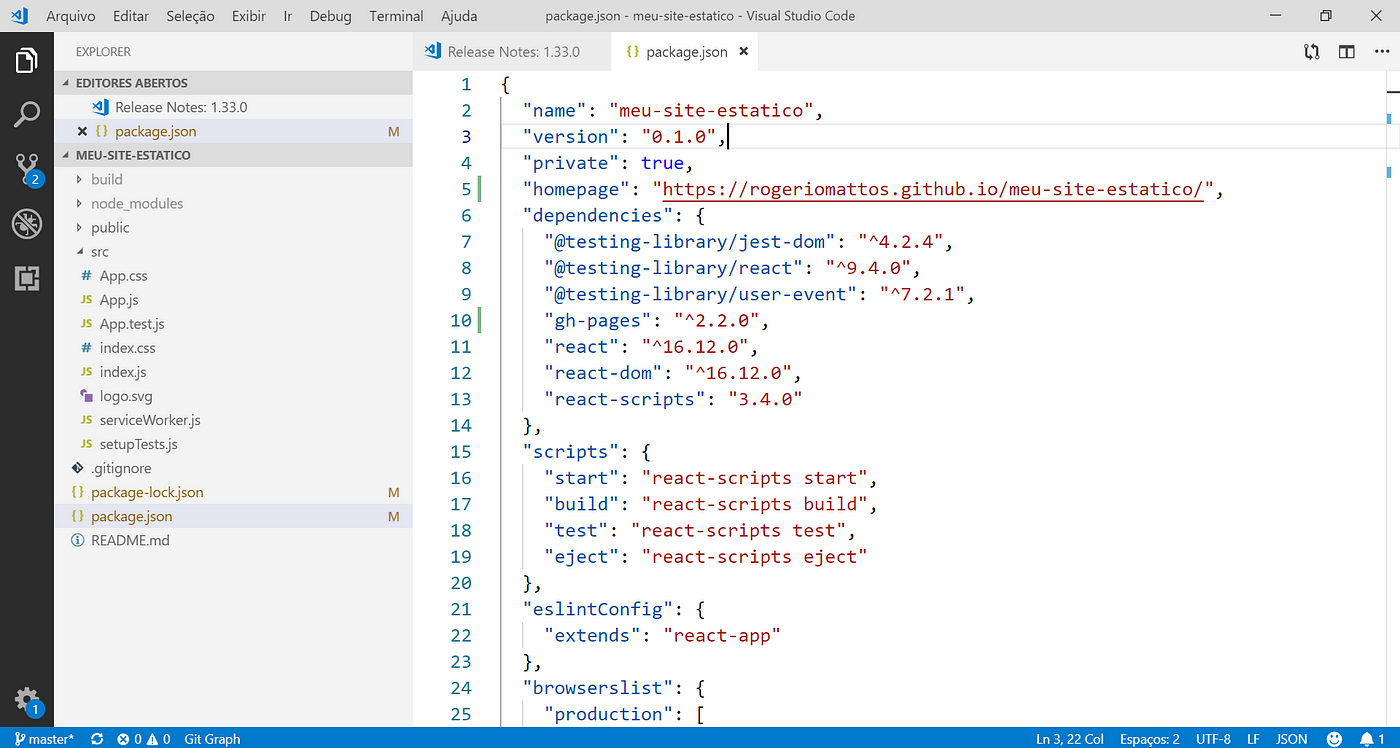The width and height of the screenshot is (1400, 748).
Task: Open Source Control view with badge 2
Action: tap(27, 169)
